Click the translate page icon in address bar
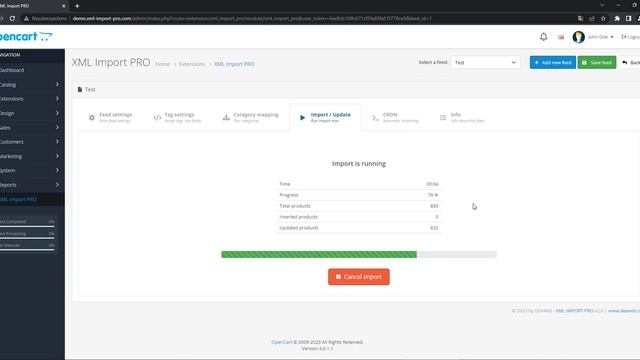This screenshot has height=360, width=640. pyautogui.click(x=580, y=18)
